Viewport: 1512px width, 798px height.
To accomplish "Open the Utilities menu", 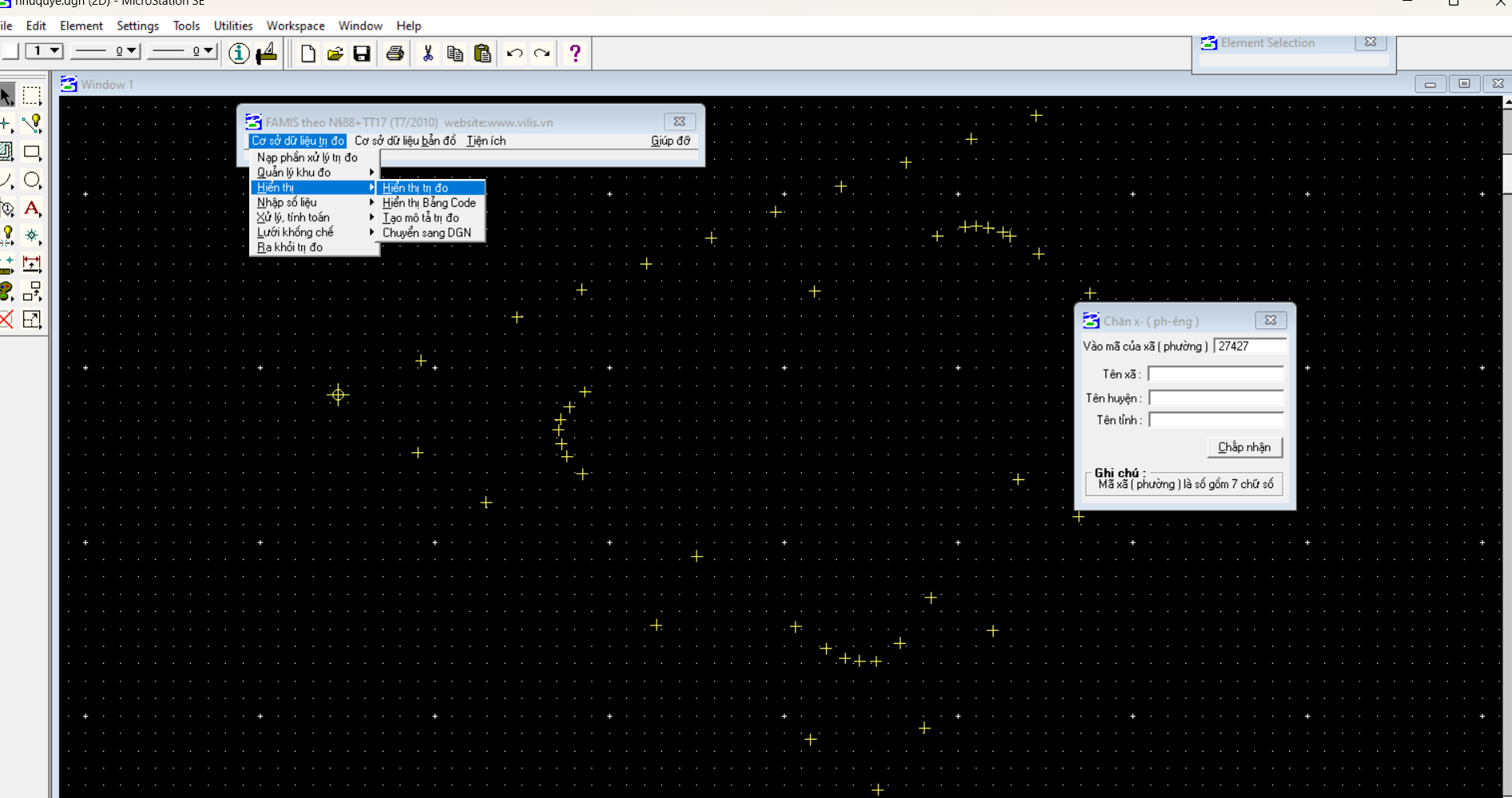I will [232, 26].
